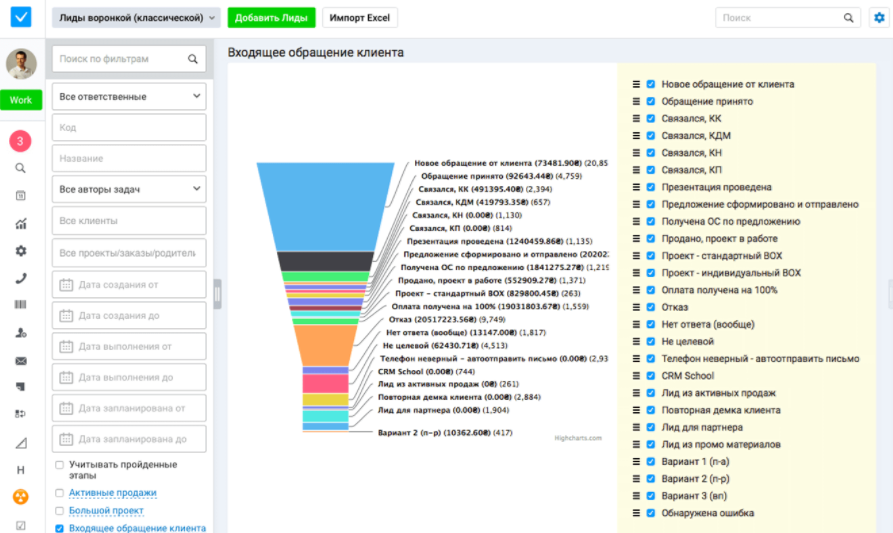Grab the reorder handle for Обнаружена ошибка
Viewport: 893px width, 533px height.
coord(636,513)
